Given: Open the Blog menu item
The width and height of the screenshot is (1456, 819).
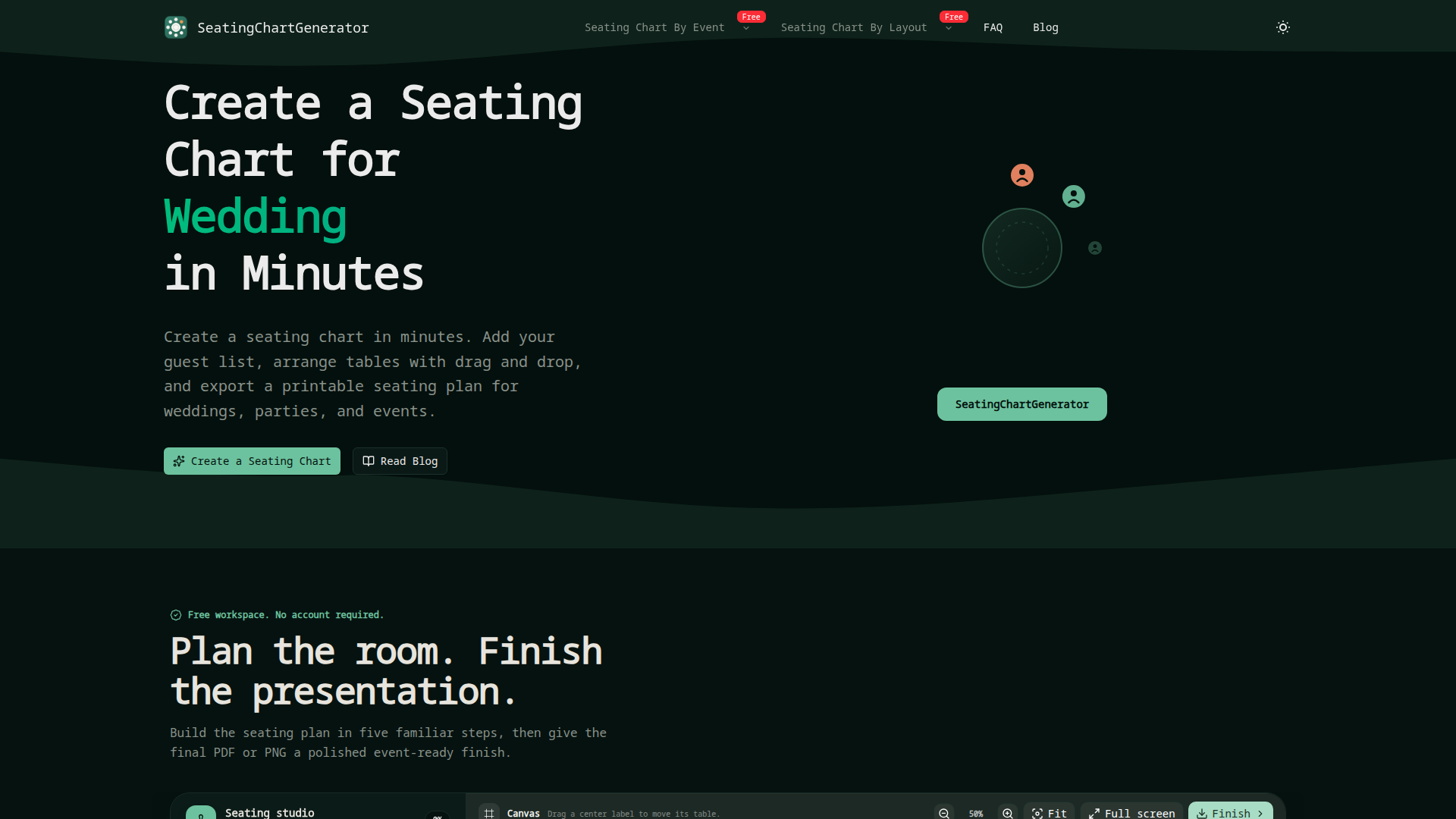Looking at the screenshot, I should tap(1045, 27).
